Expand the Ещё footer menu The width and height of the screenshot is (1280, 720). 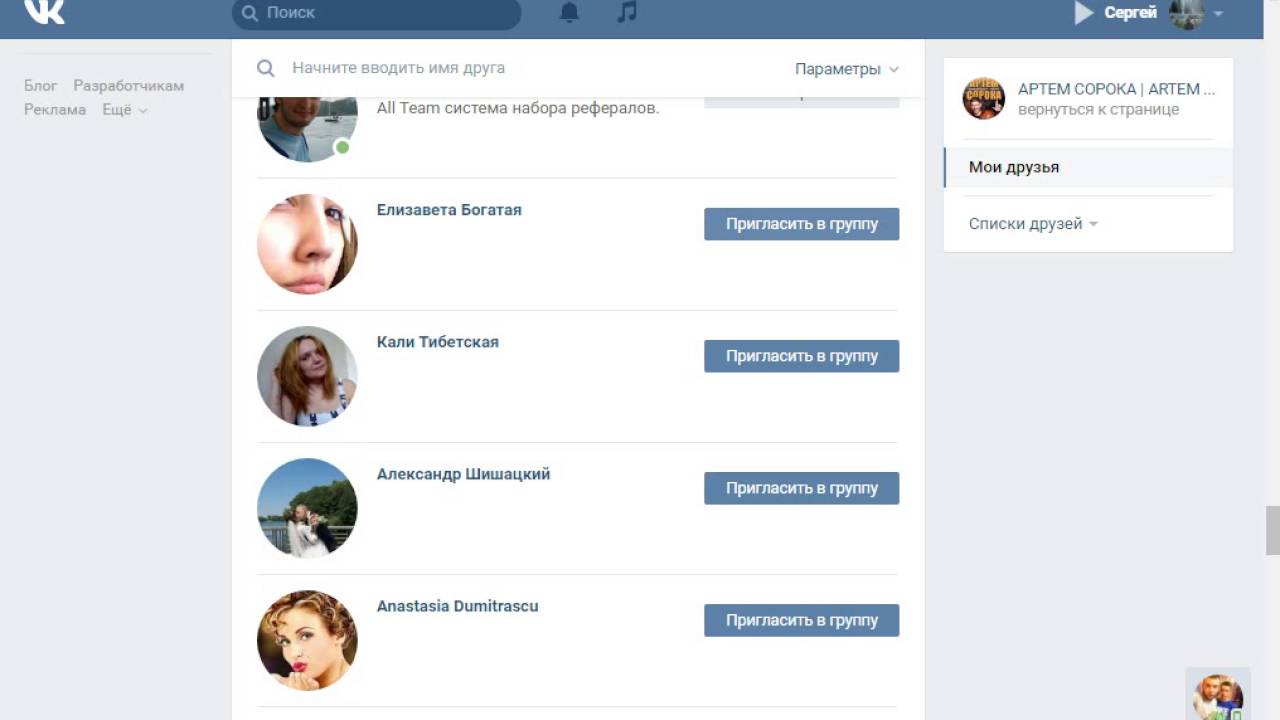[125, 110]
